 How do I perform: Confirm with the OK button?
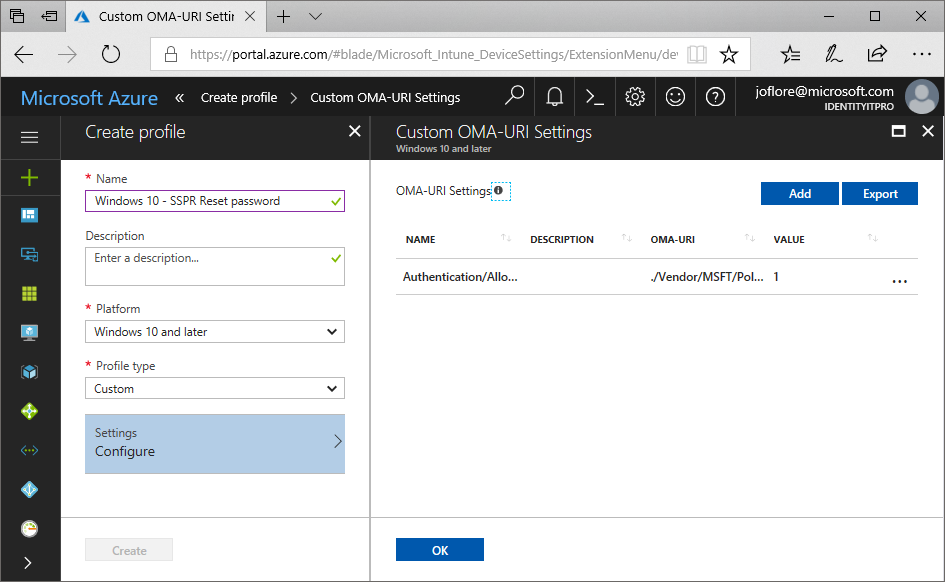439,549
